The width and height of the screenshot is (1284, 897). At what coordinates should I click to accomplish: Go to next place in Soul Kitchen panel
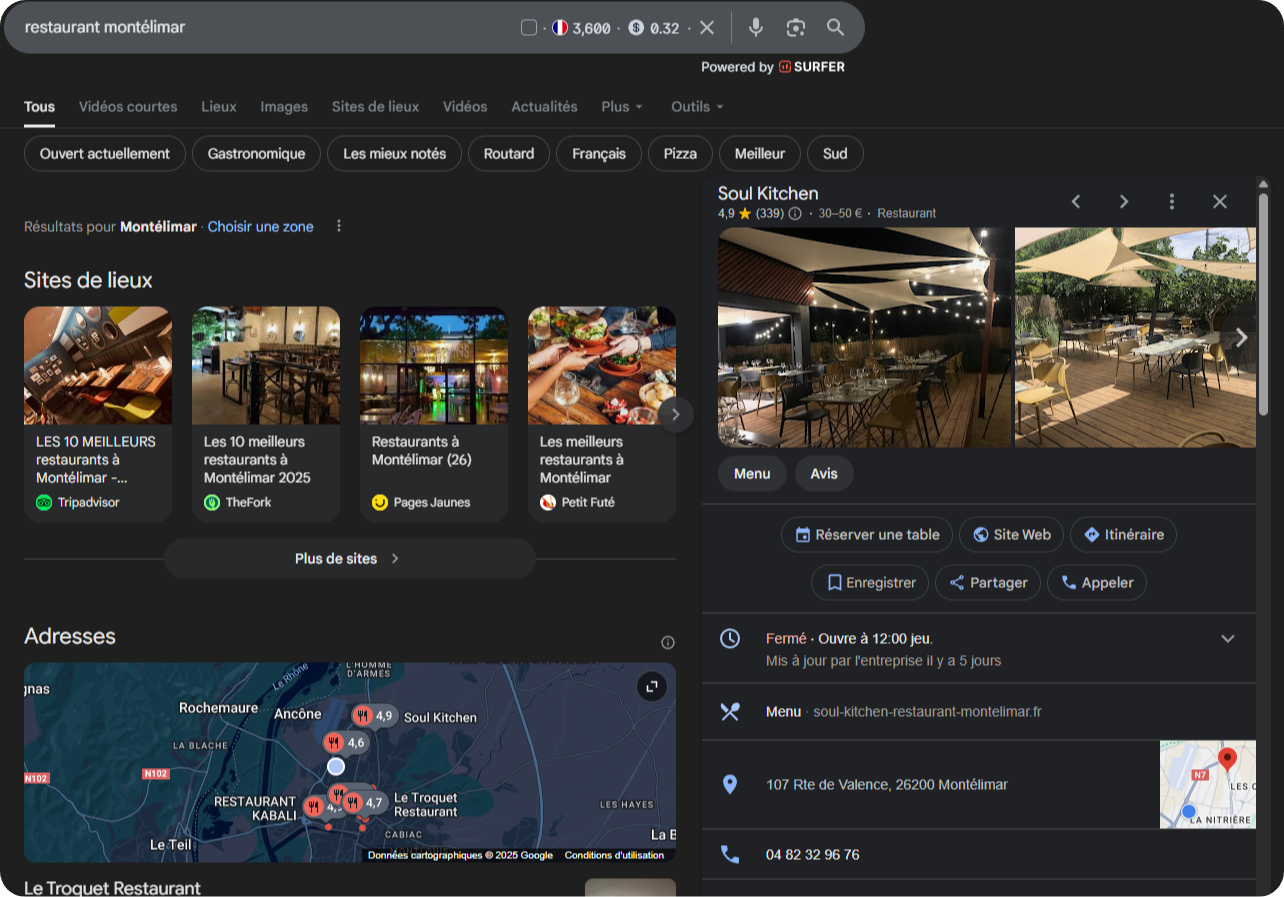pyautogui.click(x=1124, y=202)
